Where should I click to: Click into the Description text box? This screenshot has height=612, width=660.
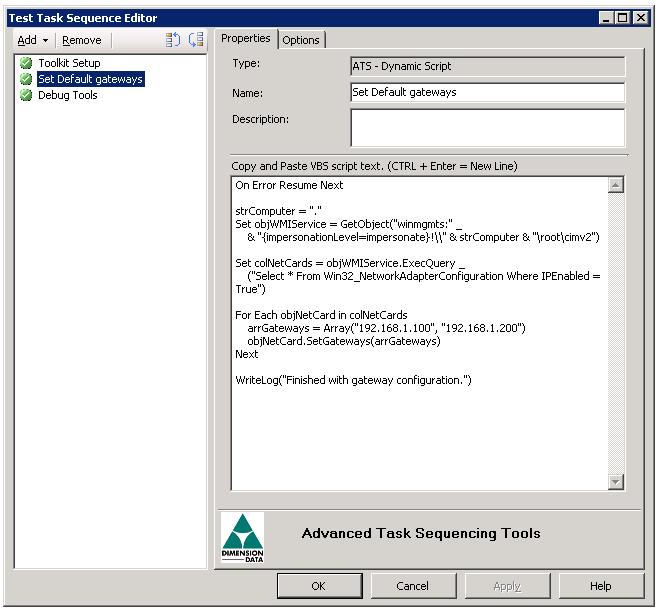click(487, 128)
